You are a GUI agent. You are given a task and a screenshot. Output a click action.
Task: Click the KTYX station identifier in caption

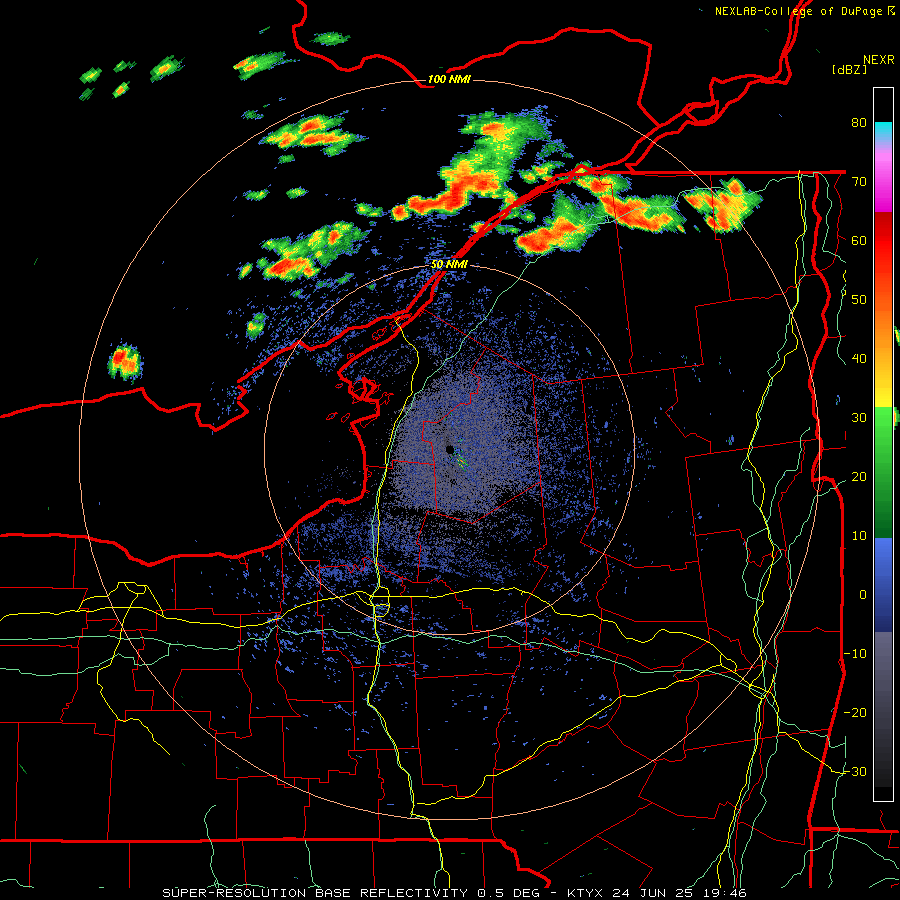[x=587, y=893]
